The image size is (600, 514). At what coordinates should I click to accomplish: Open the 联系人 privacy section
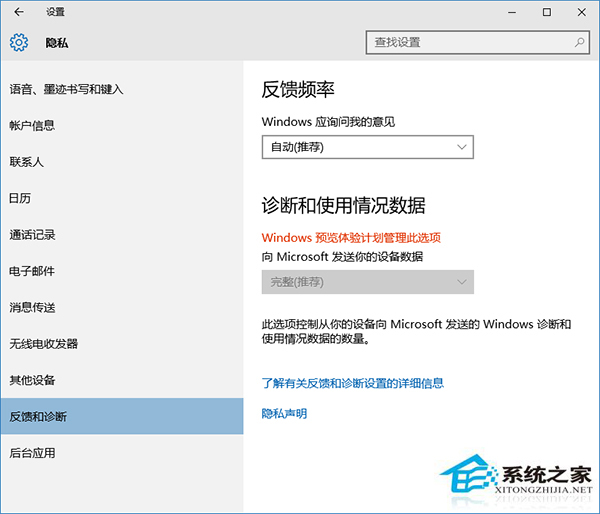point(122,162)
